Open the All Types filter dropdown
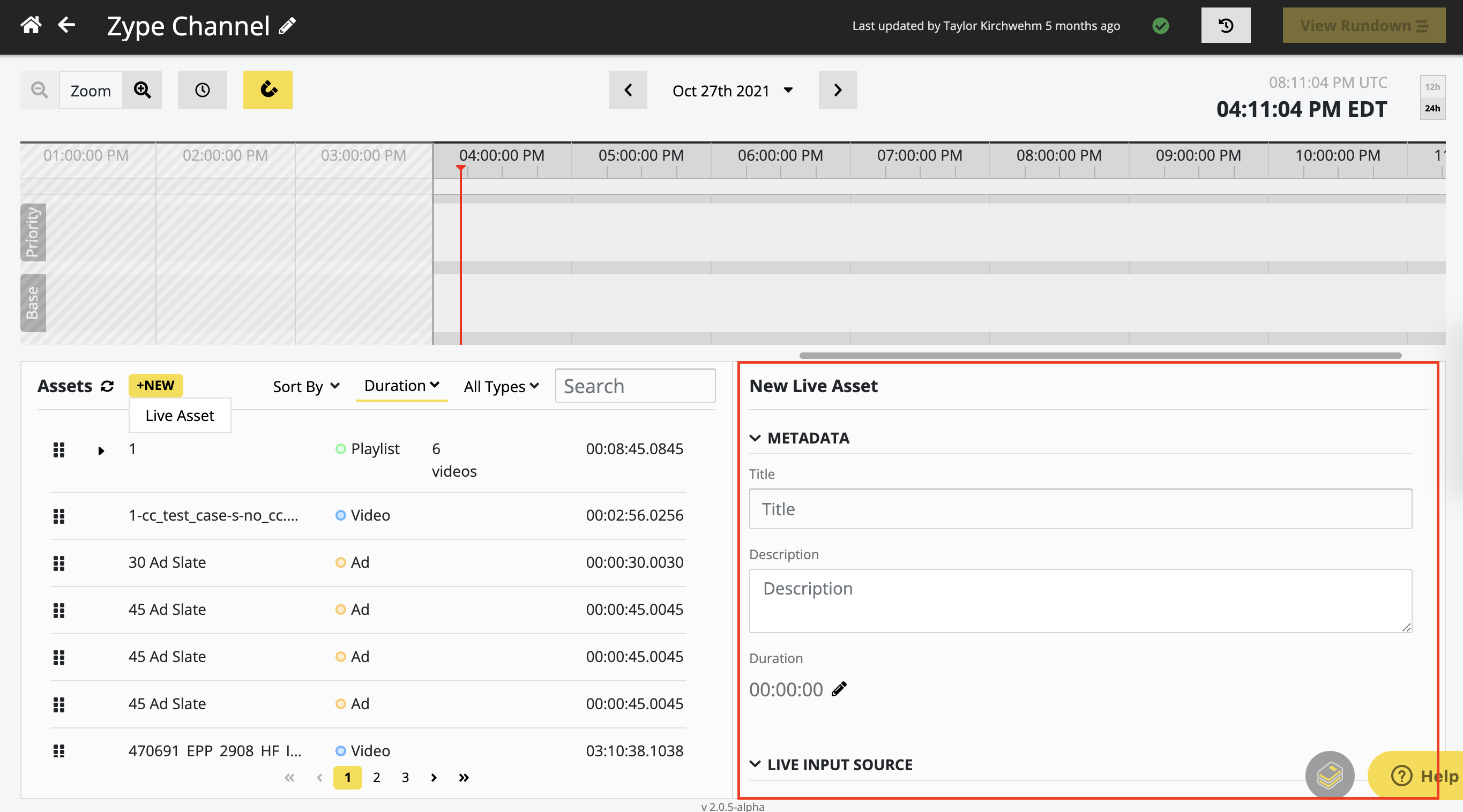Image resolution: width=1463 pixels, height=812 pixels. (501, 386)
